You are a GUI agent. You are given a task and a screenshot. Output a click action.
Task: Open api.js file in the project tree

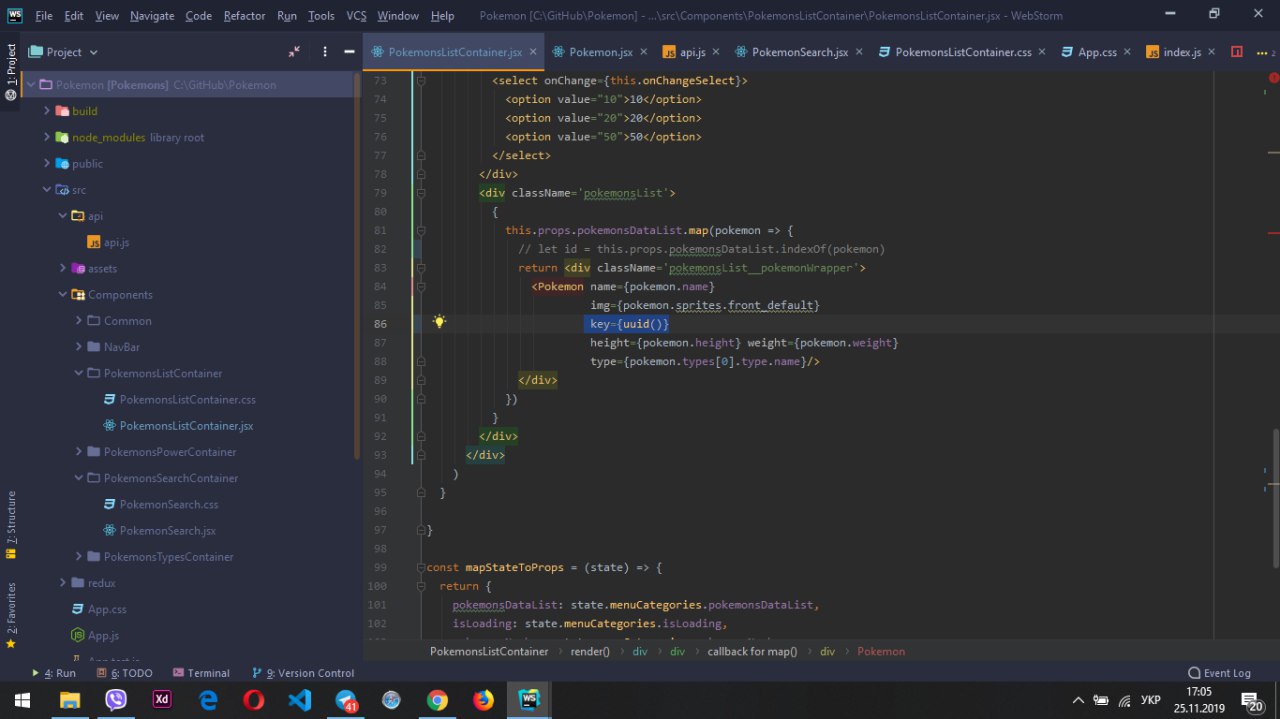click(116, 242)
